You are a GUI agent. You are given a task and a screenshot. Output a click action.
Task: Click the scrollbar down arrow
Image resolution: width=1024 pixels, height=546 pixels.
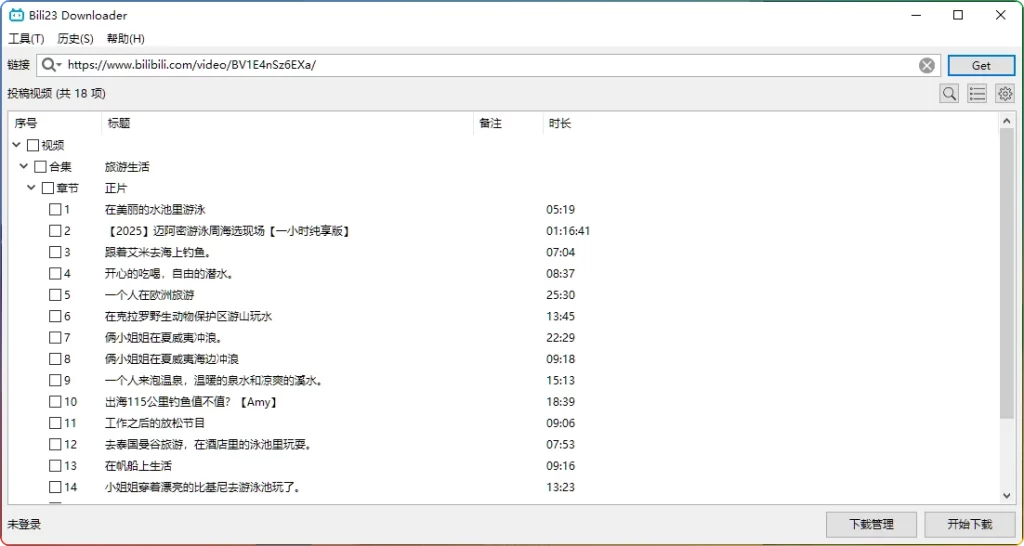[1006, 496]
